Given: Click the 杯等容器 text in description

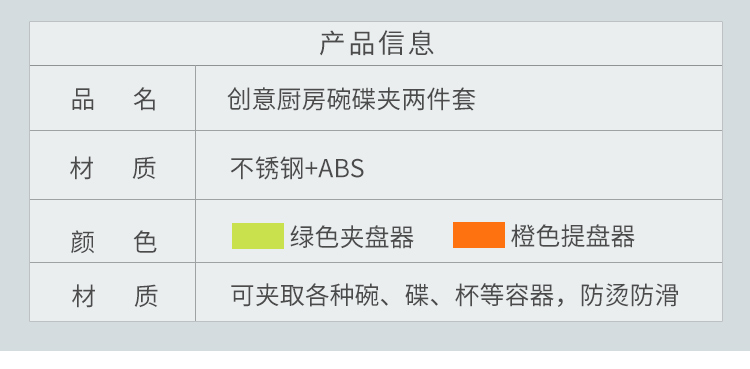Looking at the screenshot, I should point(504,295).
